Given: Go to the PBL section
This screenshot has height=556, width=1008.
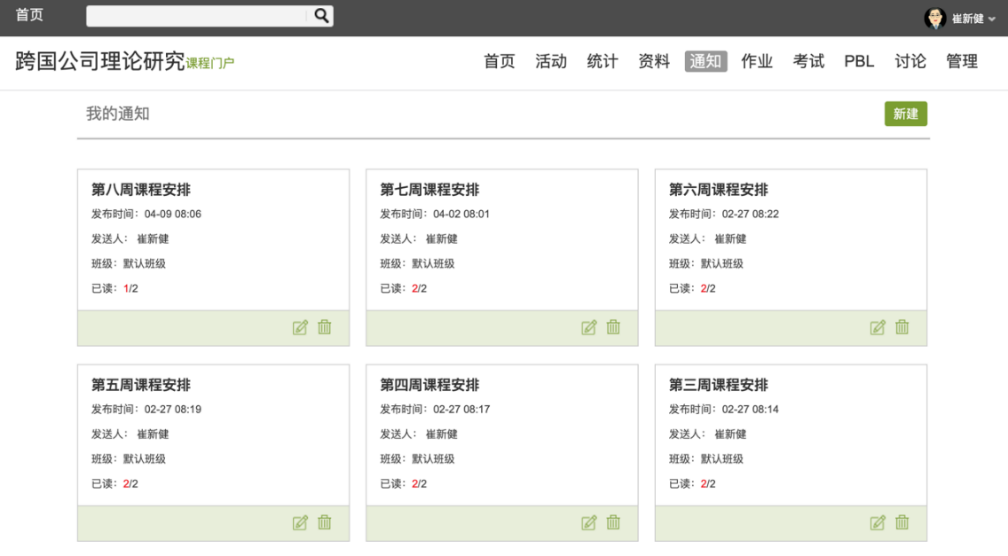Looking at the screenshot, I should [x=859, y=62].
